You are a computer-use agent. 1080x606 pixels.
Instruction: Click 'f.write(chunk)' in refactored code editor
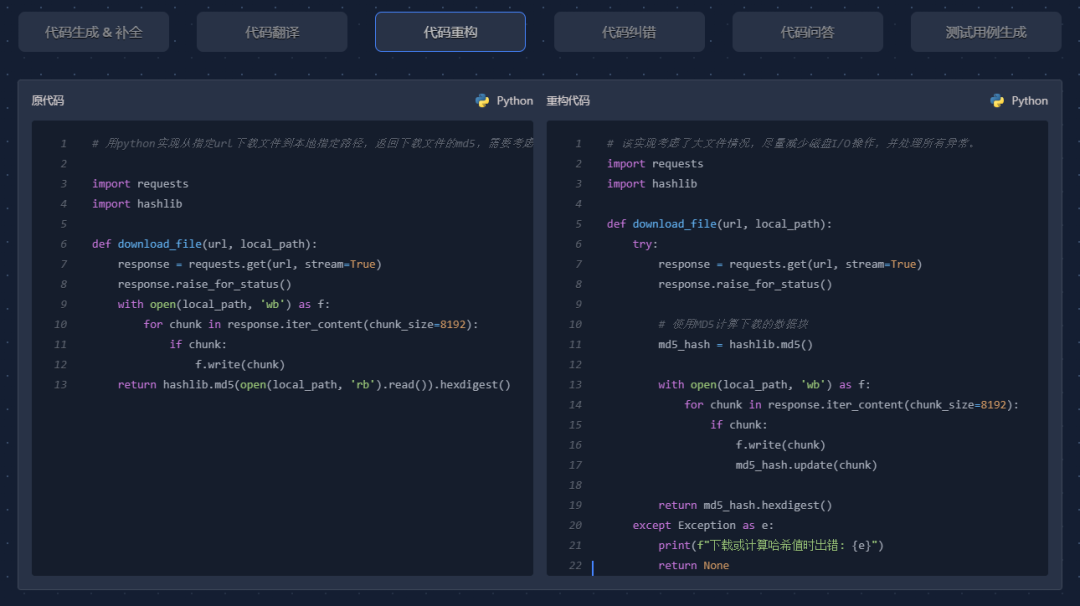pos(780,445)
